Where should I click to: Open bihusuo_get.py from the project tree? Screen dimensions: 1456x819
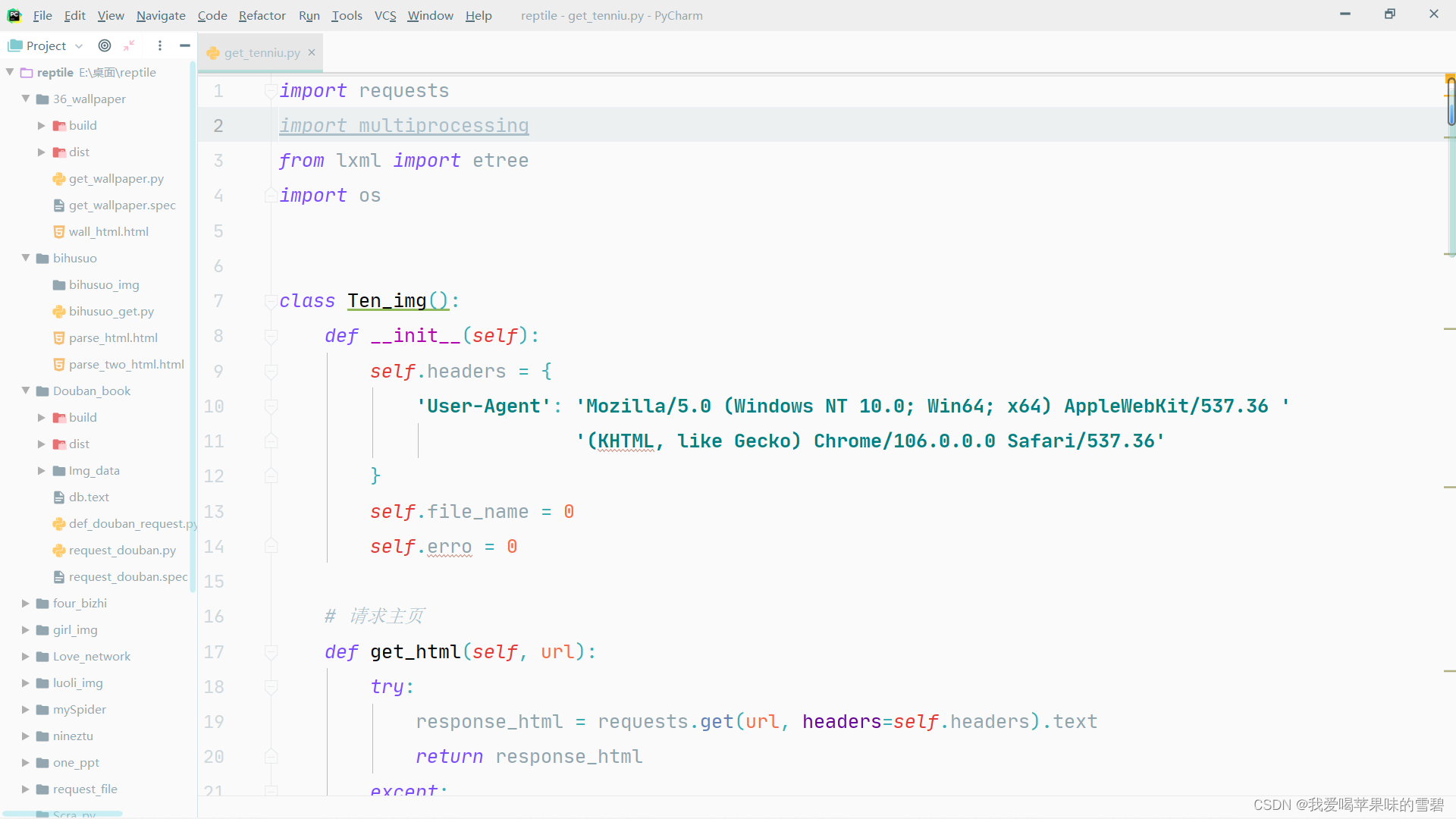point(111,312)
